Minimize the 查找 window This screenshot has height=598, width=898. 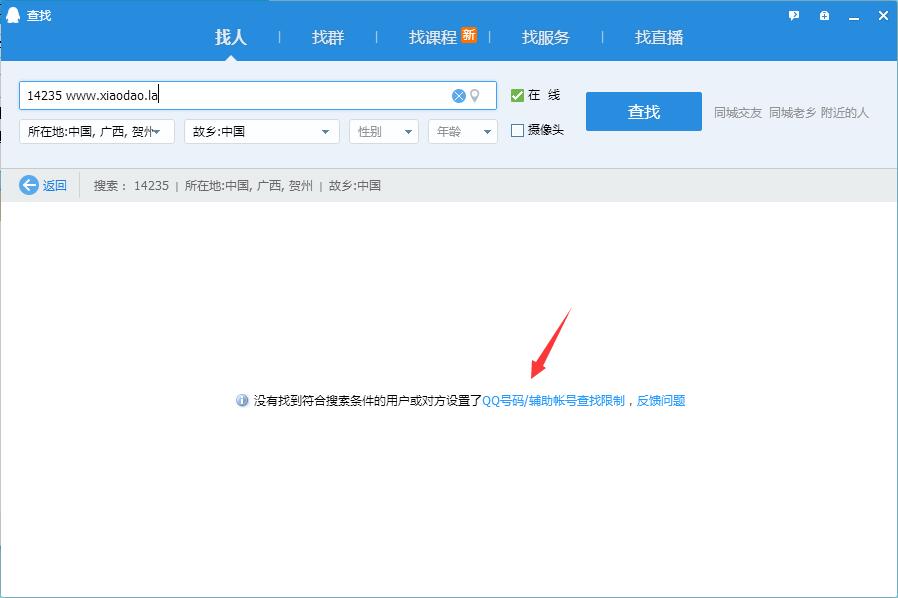(x=853, y=15)
